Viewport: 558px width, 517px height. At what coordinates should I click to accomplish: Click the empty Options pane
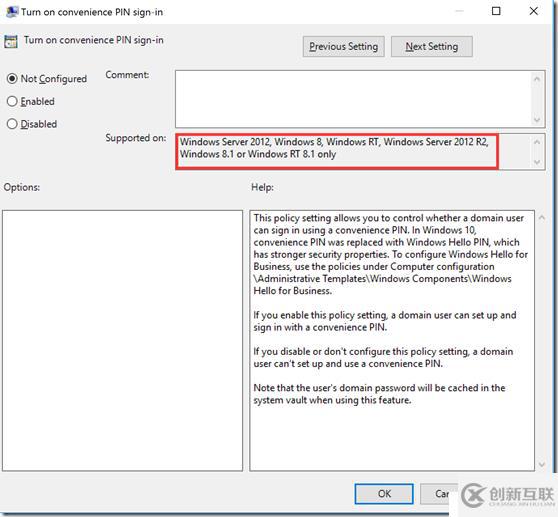click(122, 341)
